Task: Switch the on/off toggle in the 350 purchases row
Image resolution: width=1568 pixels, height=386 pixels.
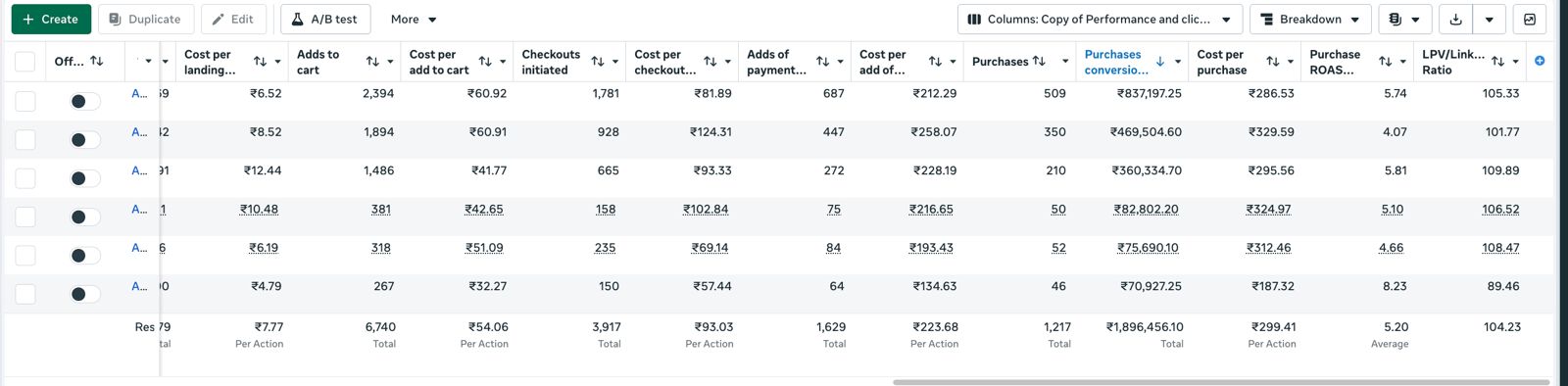Action: 84,139
